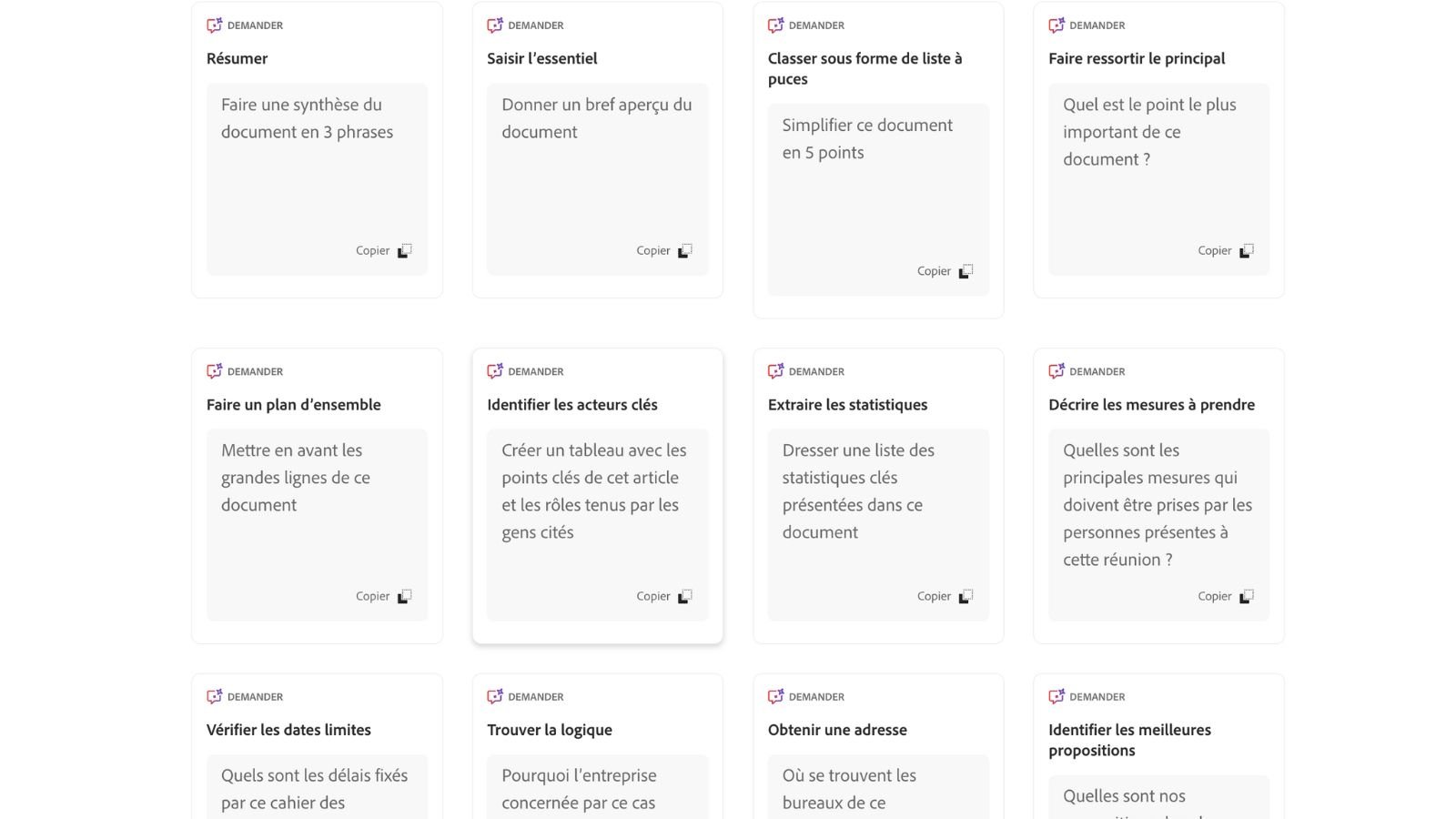Click the copy icon on Classer sous forme de liste à puces
The height and width of the screenshot is (819, 1456).
tap(965, 270)
